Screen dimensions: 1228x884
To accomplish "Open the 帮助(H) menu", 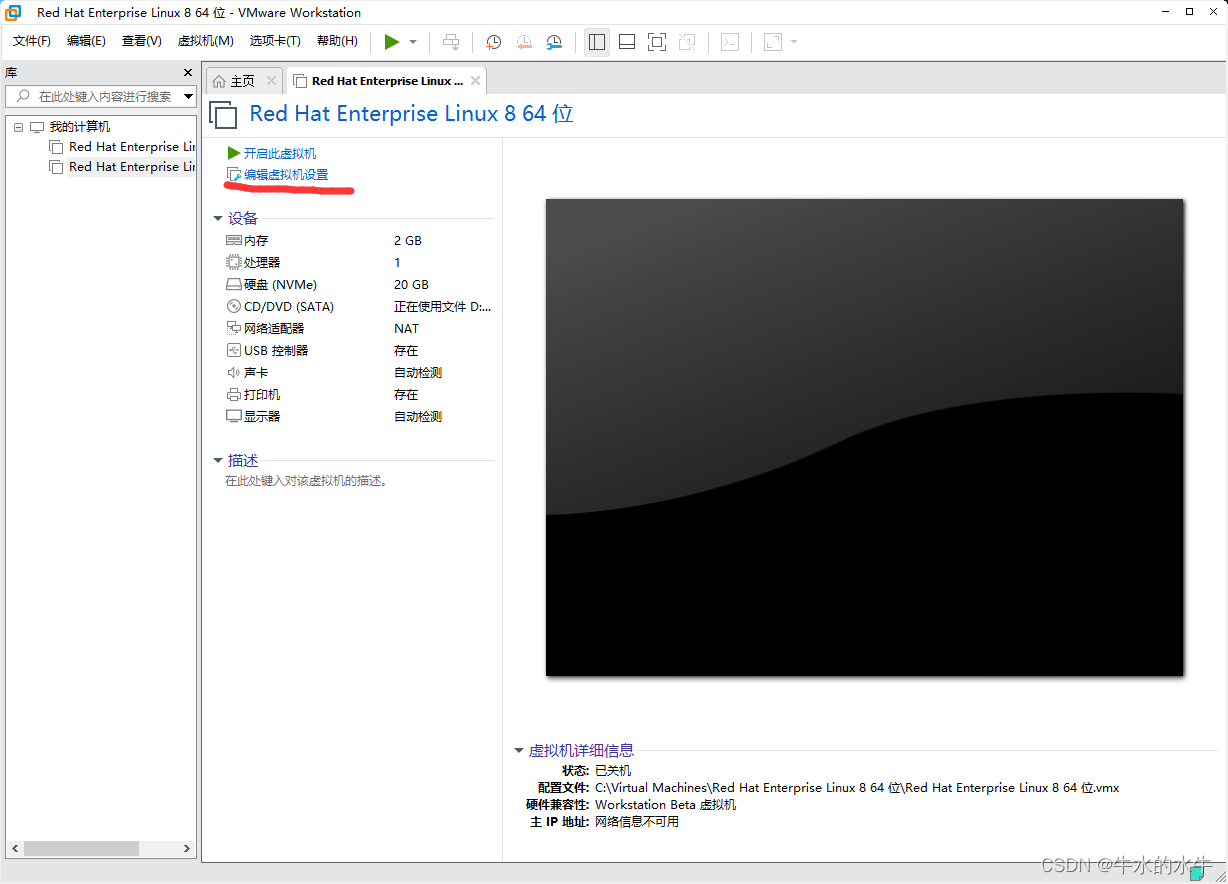I will pyautogui.click(x=337, y=41).
